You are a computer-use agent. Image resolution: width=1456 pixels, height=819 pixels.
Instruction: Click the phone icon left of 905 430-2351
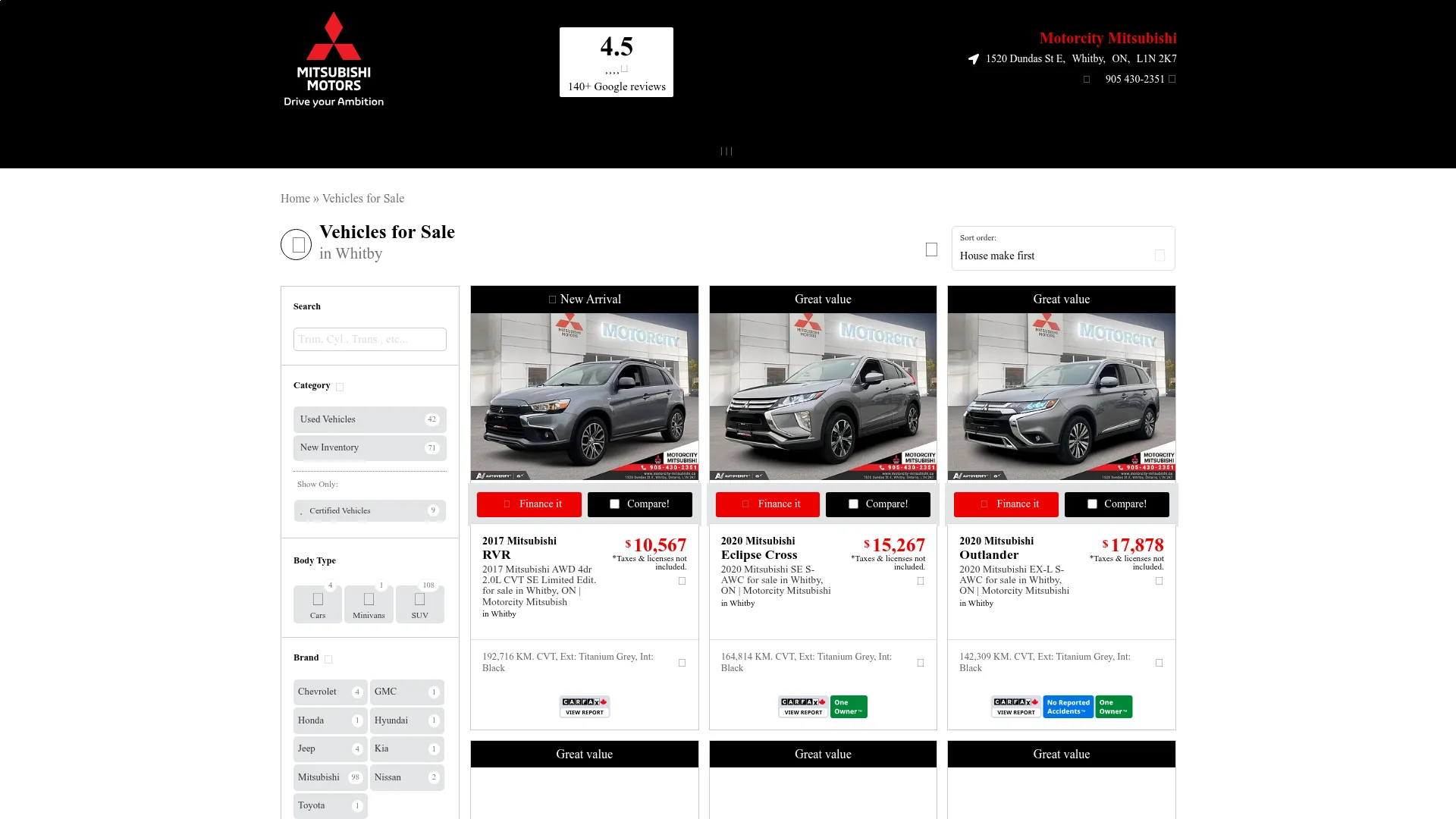click(1087, 80)
